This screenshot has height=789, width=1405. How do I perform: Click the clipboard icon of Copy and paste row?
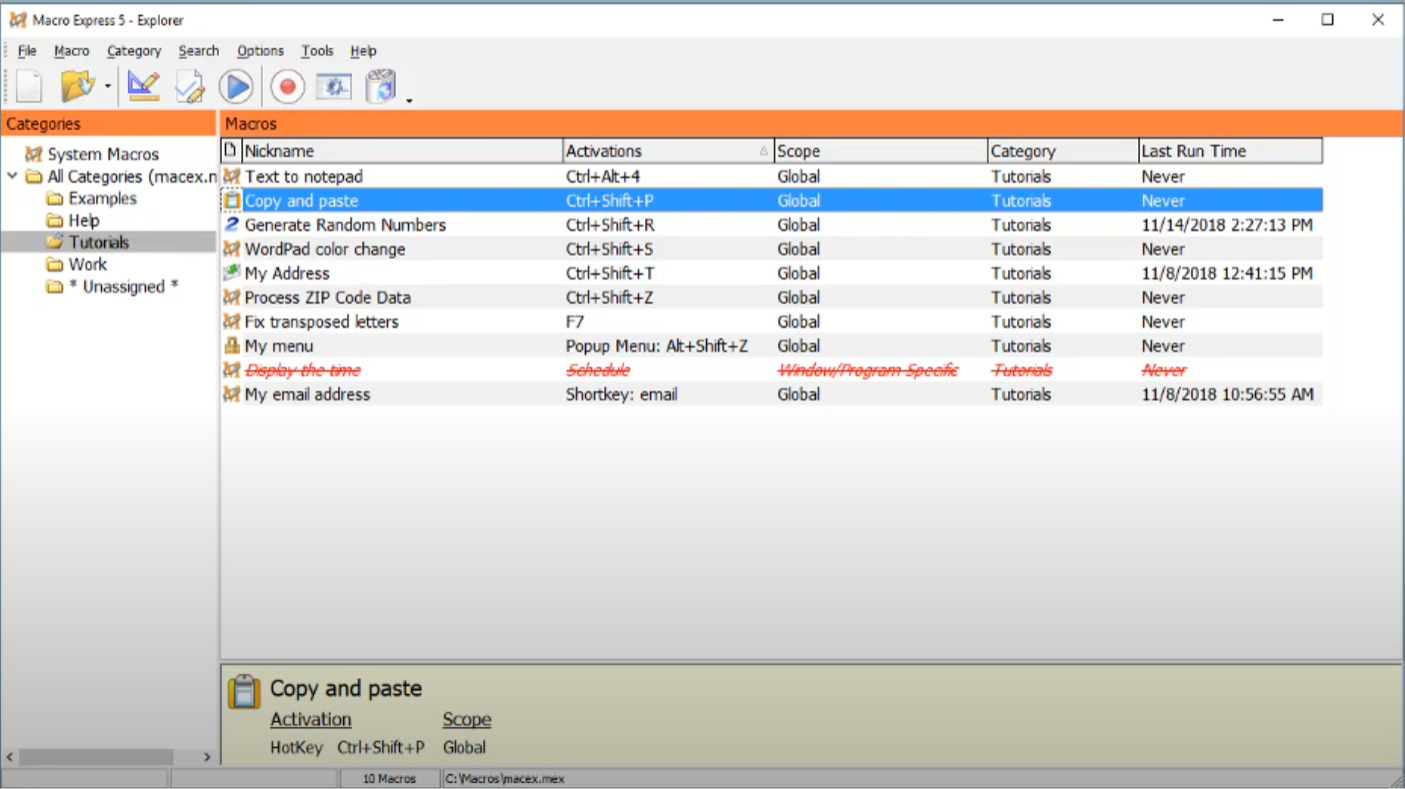coord(232,201)
